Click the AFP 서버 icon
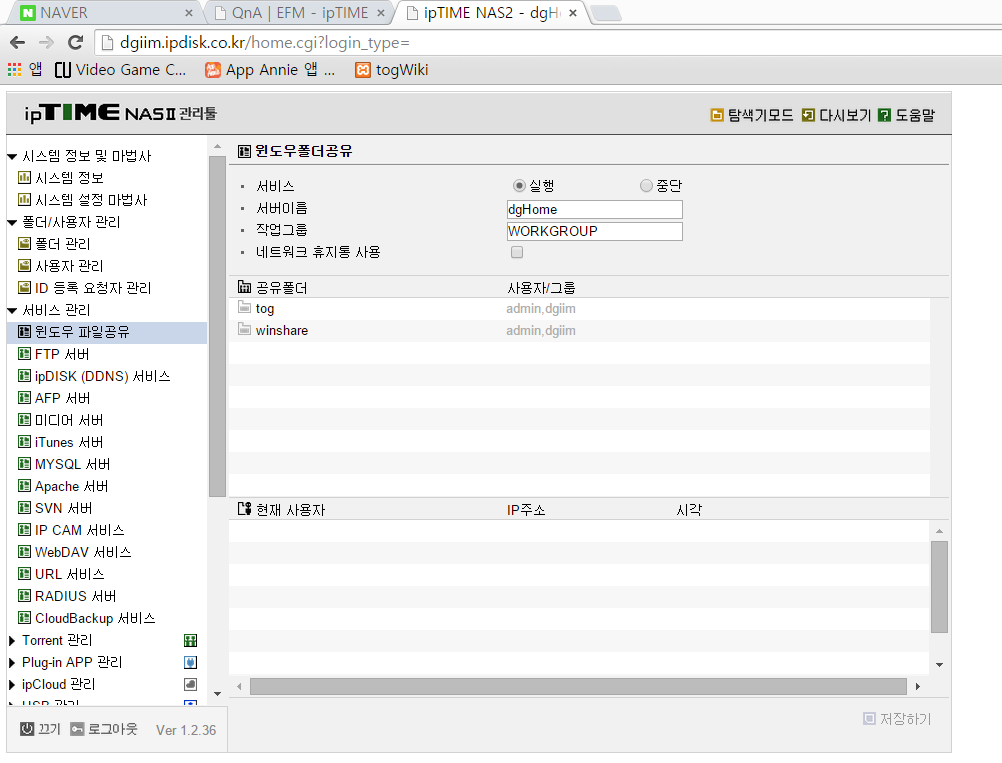1002x763 pixels. [24, 398]
